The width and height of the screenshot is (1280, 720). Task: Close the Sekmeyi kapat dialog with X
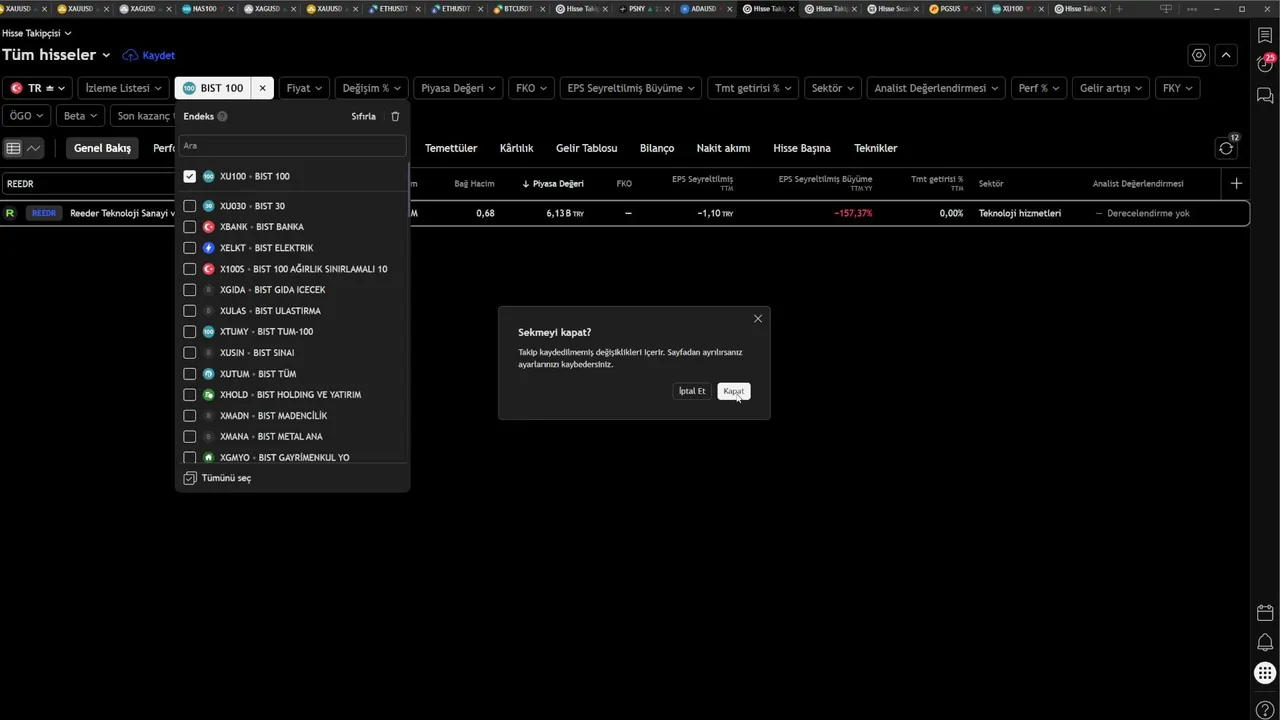[758, 318]
